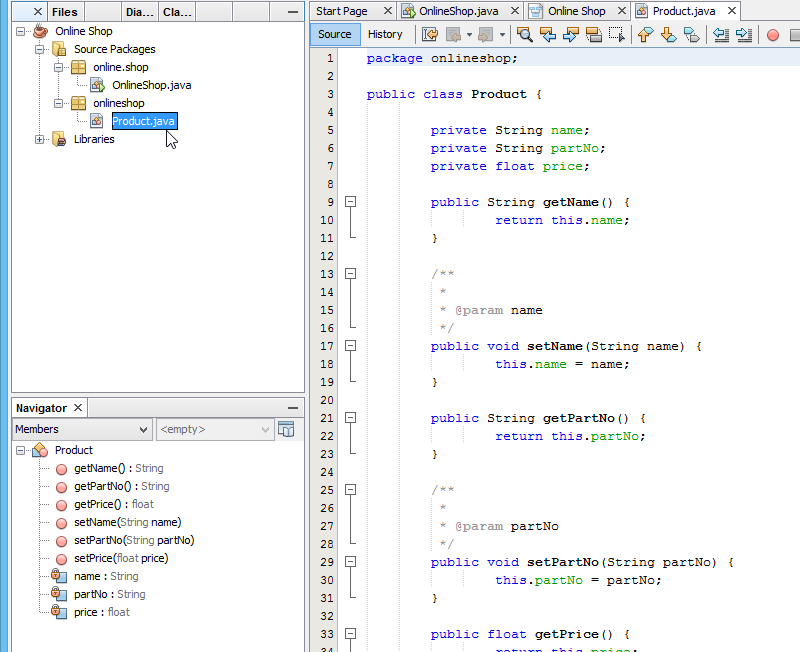Open the Files panel tab
This screenshot has height=652, width=800.
point(65,12)
